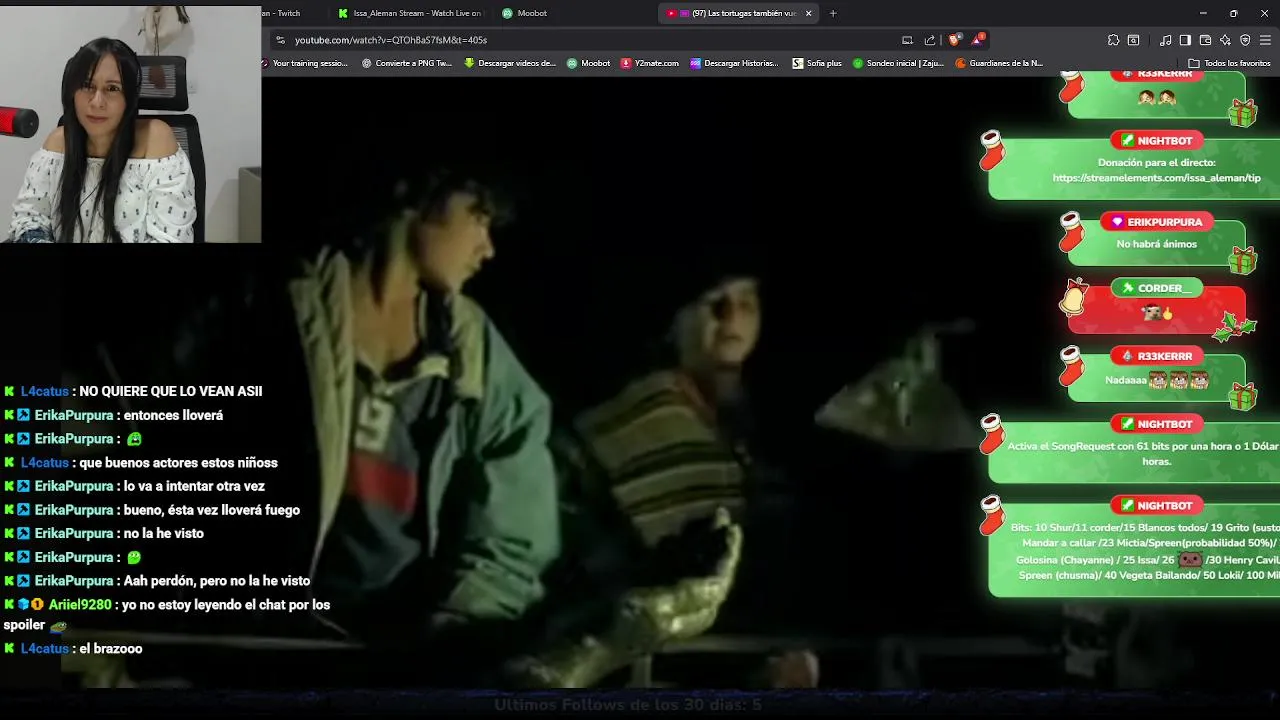Open the Brave Wallet icon
This screenshot has width=1280, height=720.
pos(1205,40)
